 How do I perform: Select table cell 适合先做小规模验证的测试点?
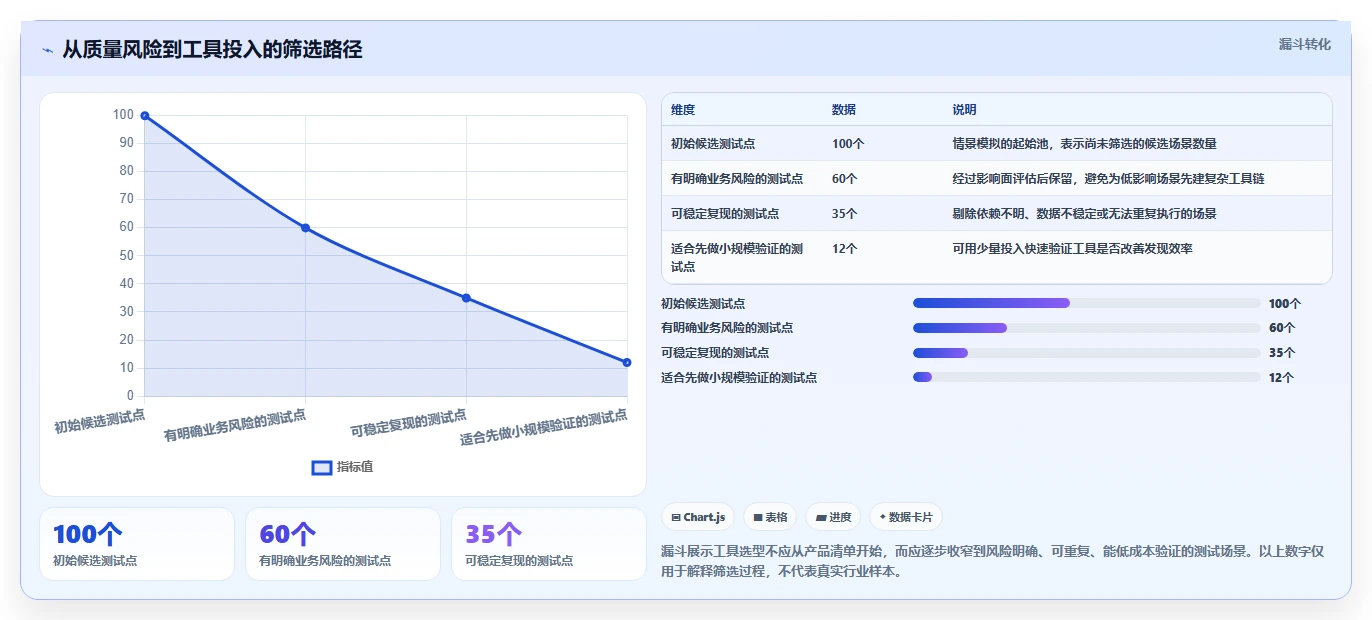click(x=737, y=258)
